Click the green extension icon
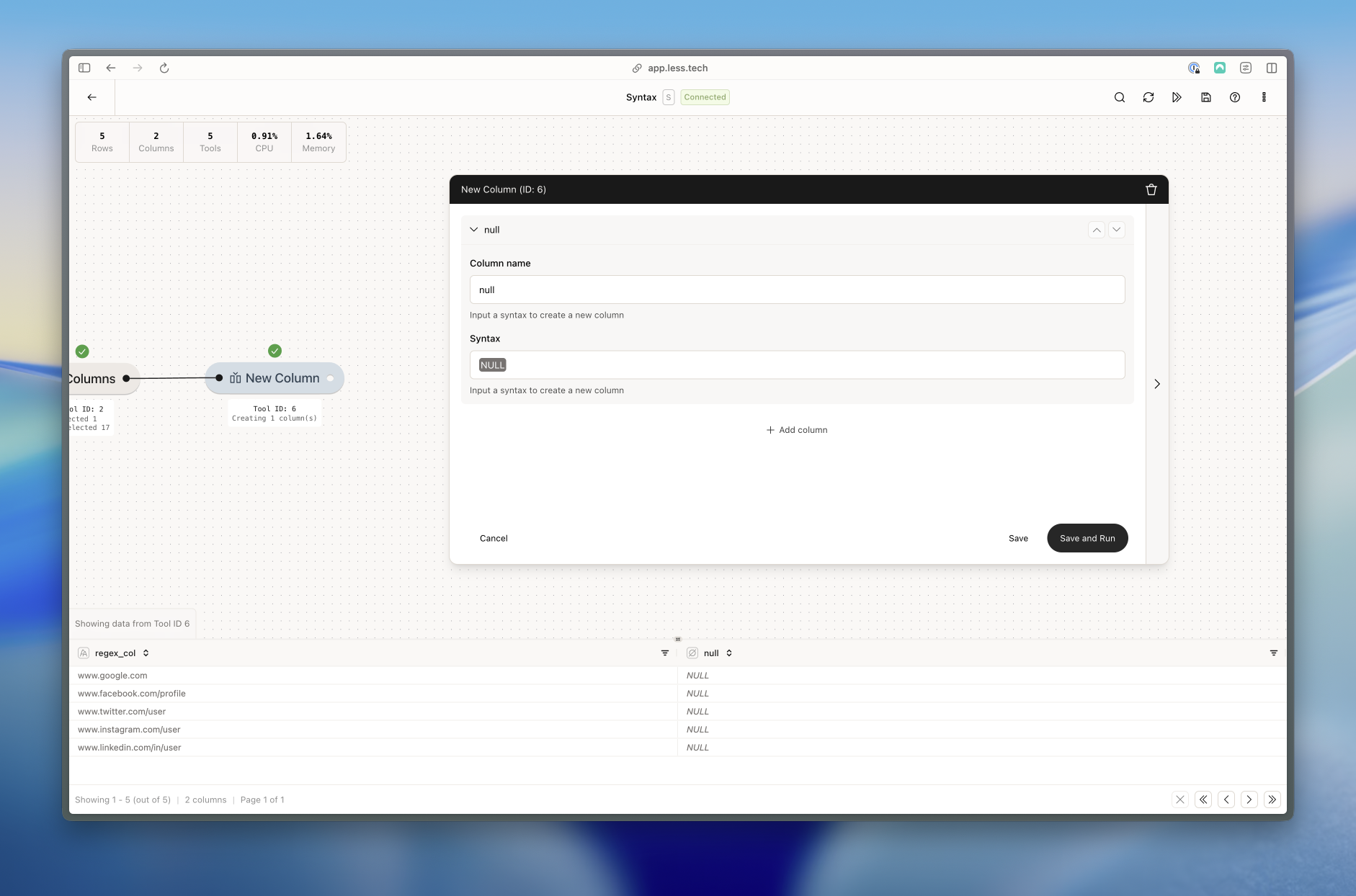 pyautogui.click(x=1220, y=68)
